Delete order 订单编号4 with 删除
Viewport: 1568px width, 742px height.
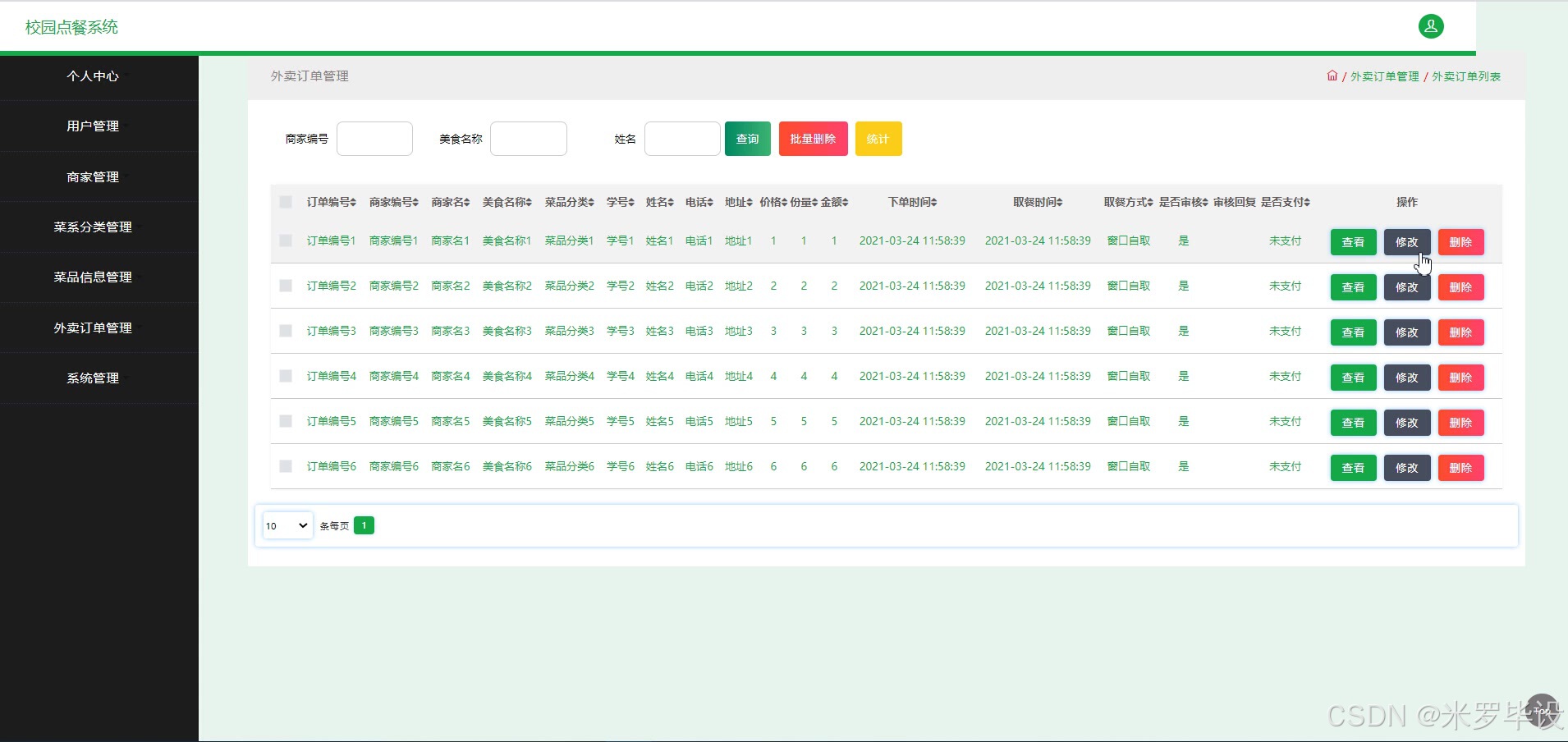(1461, 378)
